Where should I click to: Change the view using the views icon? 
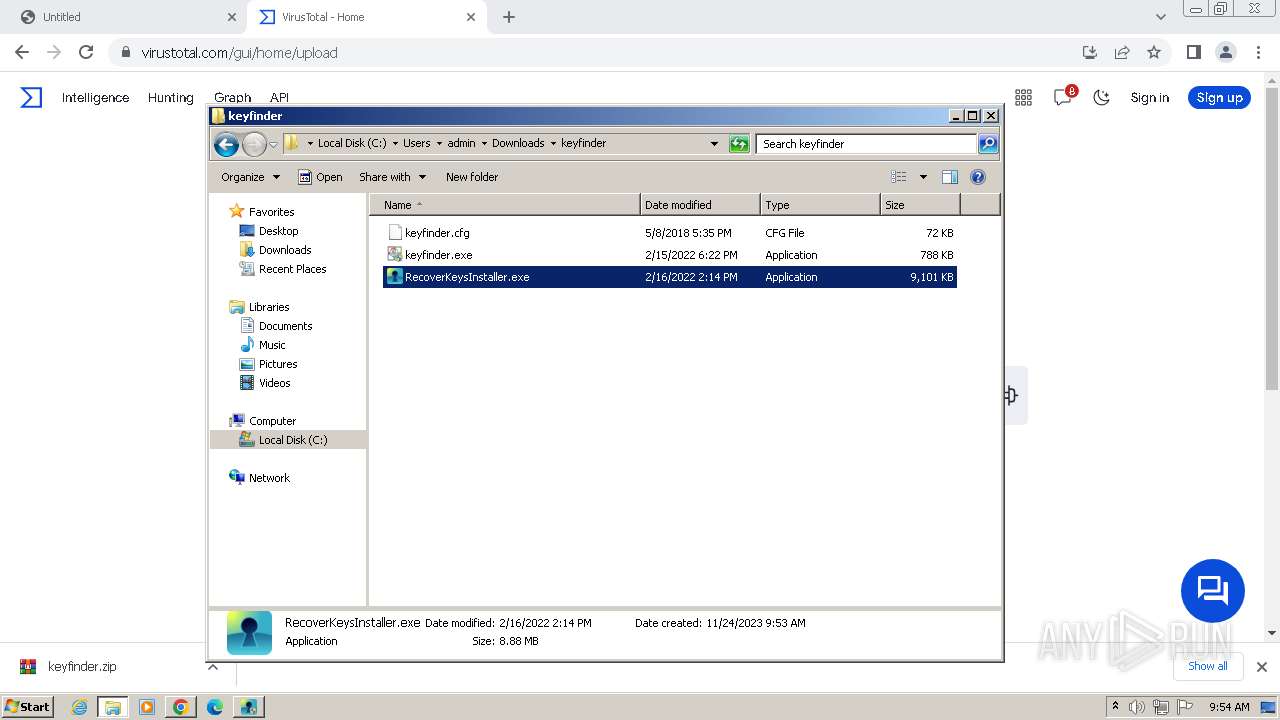pyautogui.click(x=899, y=177)
